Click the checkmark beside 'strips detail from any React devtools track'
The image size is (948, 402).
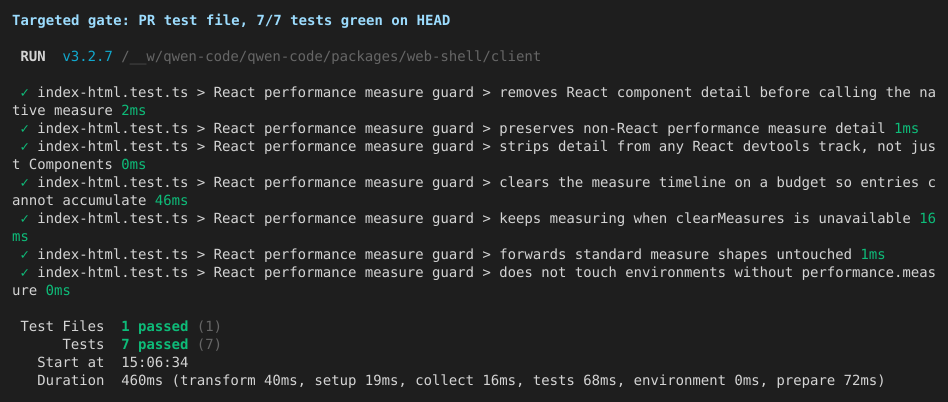[25, 146]
